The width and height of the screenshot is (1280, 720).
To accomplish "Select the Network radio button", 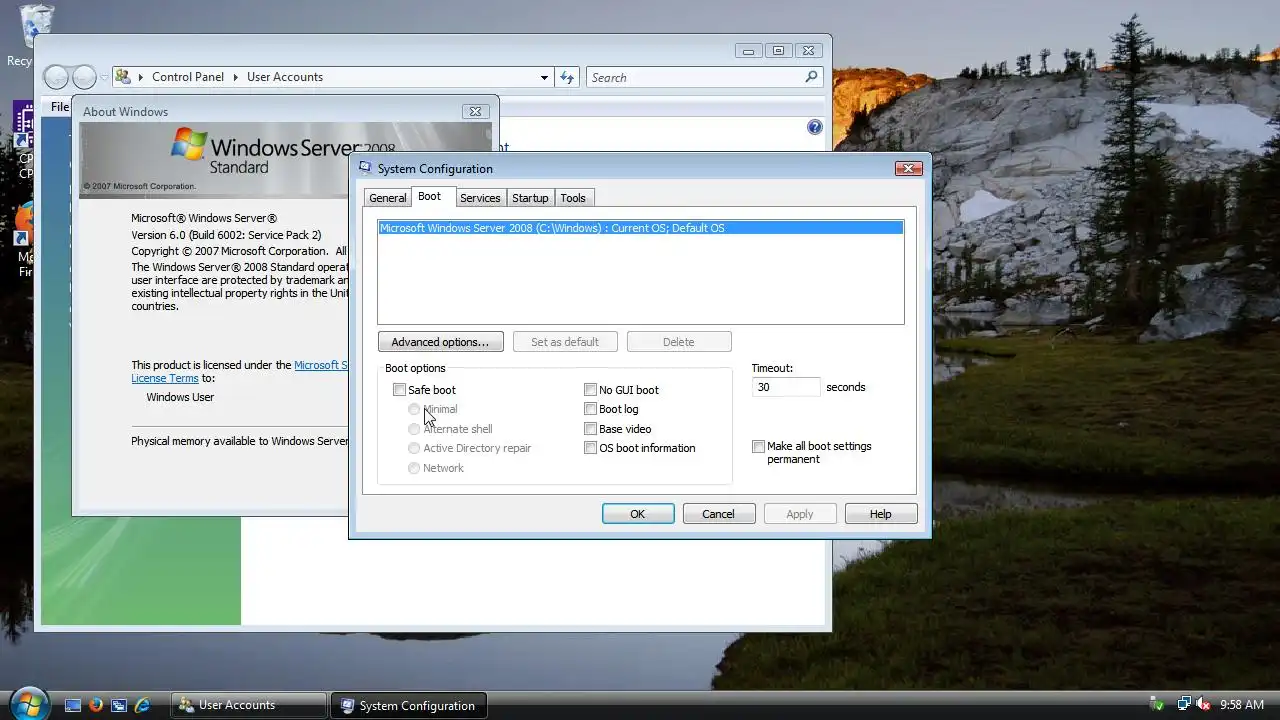I will (x=414, y=468).
